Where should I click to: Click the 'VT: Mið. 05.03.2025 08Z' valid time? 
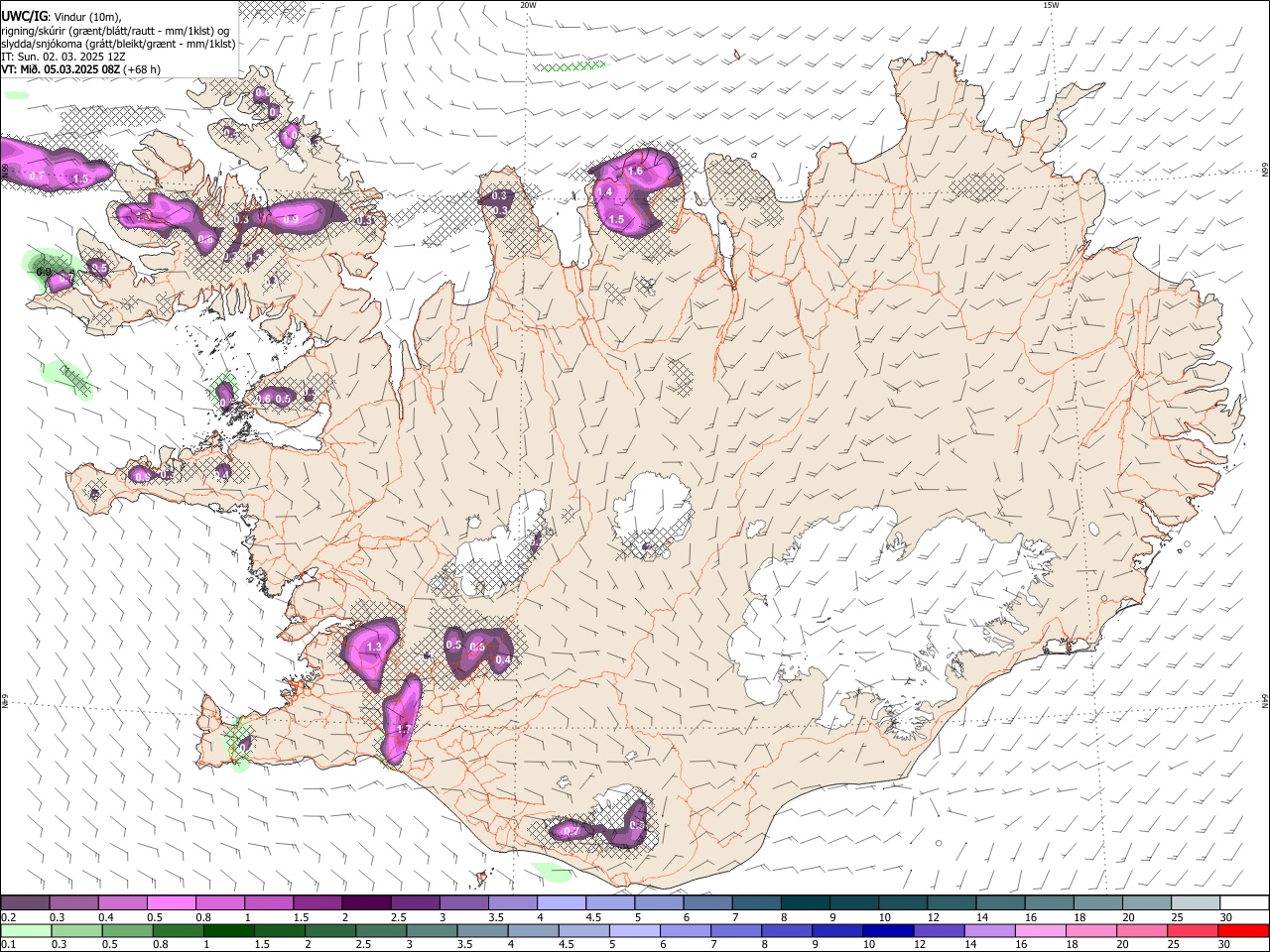(61, 69)
